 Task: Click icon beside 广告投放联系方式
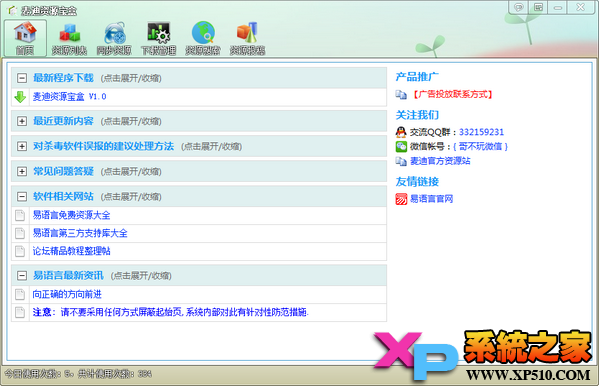point(401,94)
